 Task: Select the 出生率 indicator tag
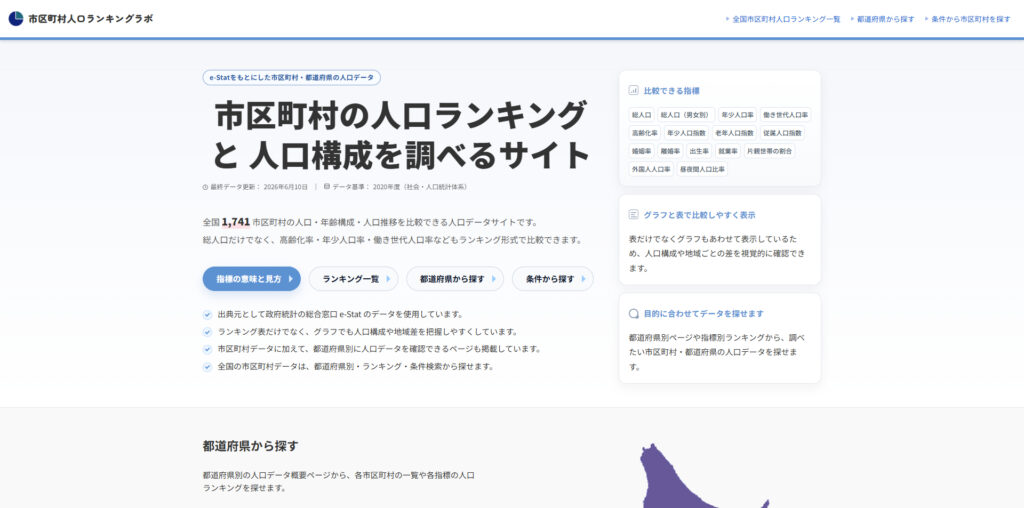699,151
